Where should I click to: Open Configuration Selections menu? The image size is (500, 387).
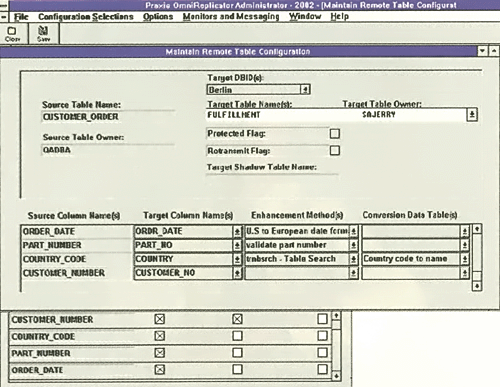[x=86, y=17]
